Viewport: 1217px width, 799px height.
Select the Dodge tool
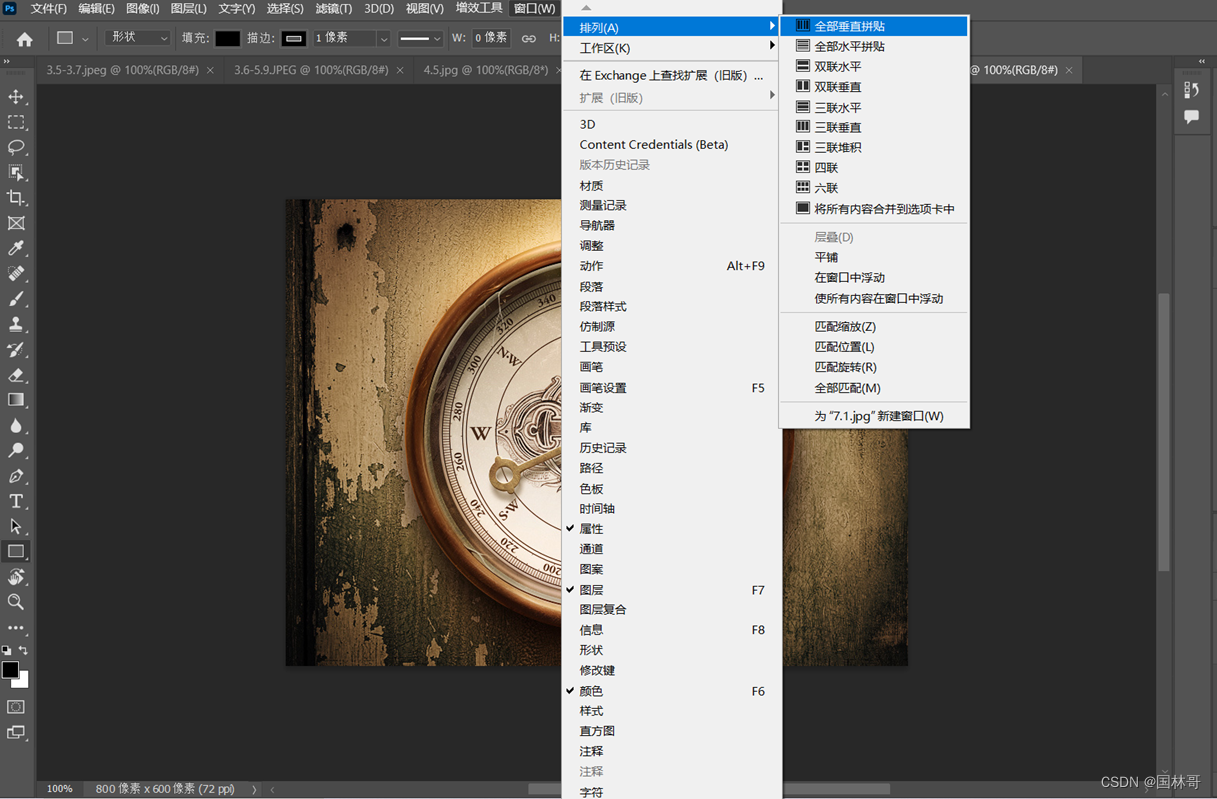click(x=16, y=451)
